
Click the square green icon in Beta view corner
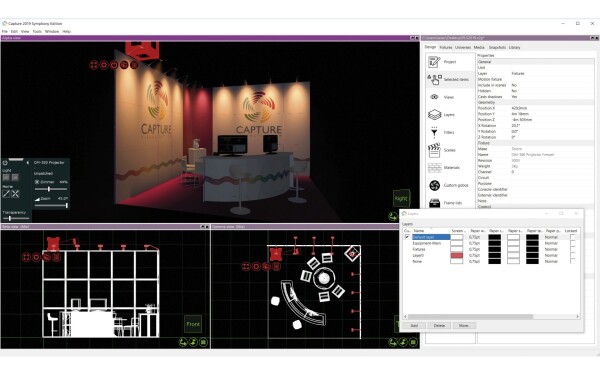point(203,342)
